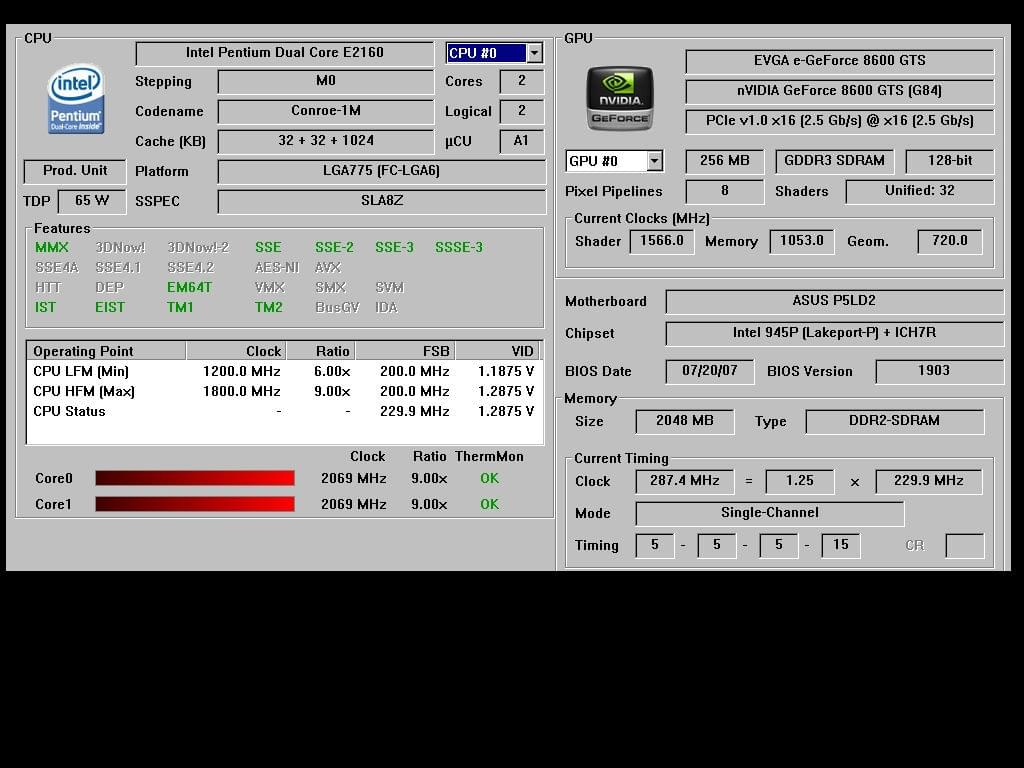Click the GPU memory size 256 MB
1024x768 pixels.
(724, 161)
